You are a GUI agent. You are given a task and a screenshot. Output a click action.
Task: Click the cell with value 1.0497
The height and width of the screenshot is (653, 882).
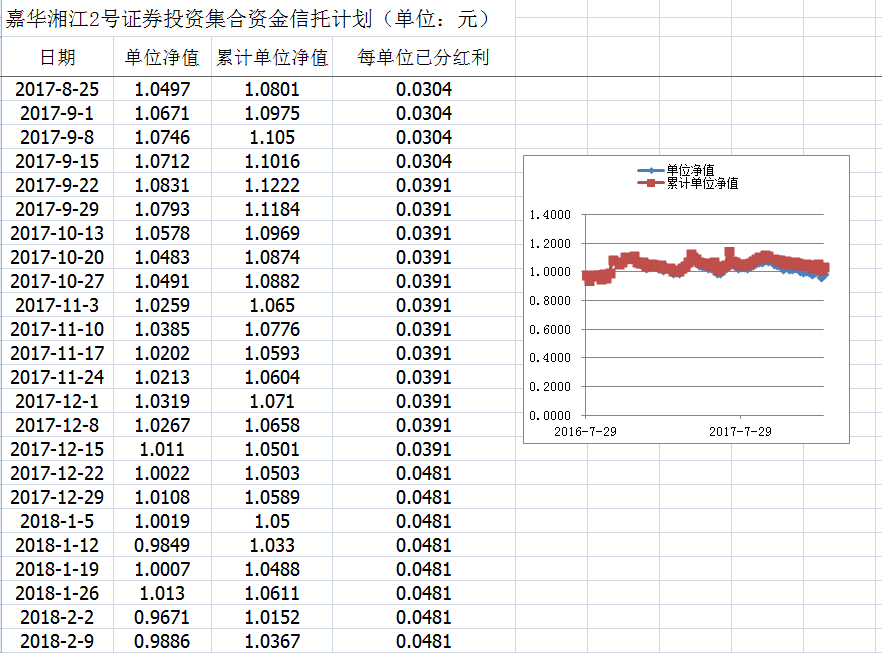point(162,89)
